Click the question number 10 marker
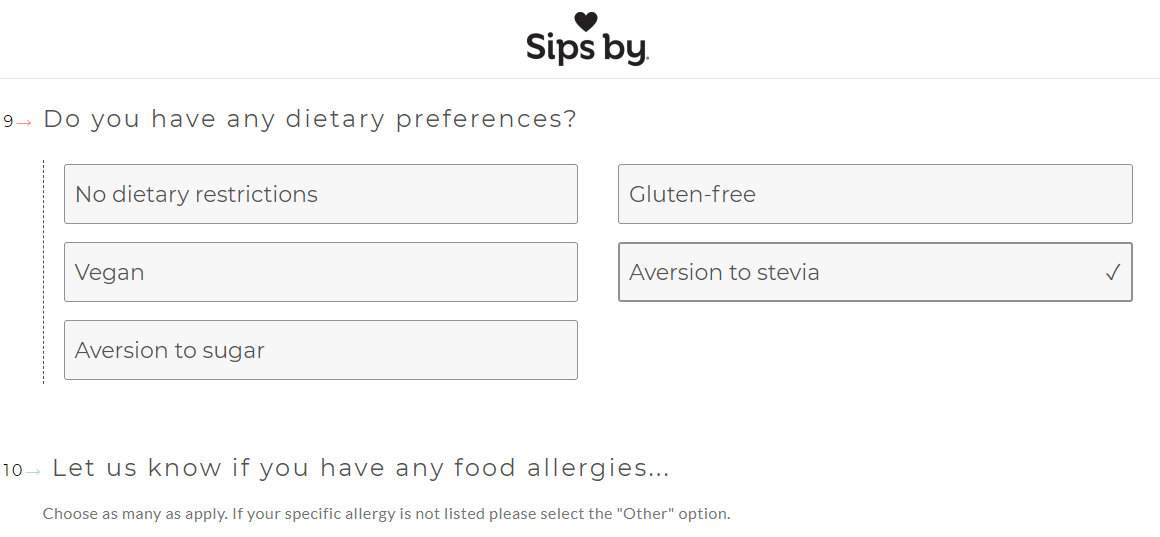This screenshot has width=1160, height=537. point(13,470)
